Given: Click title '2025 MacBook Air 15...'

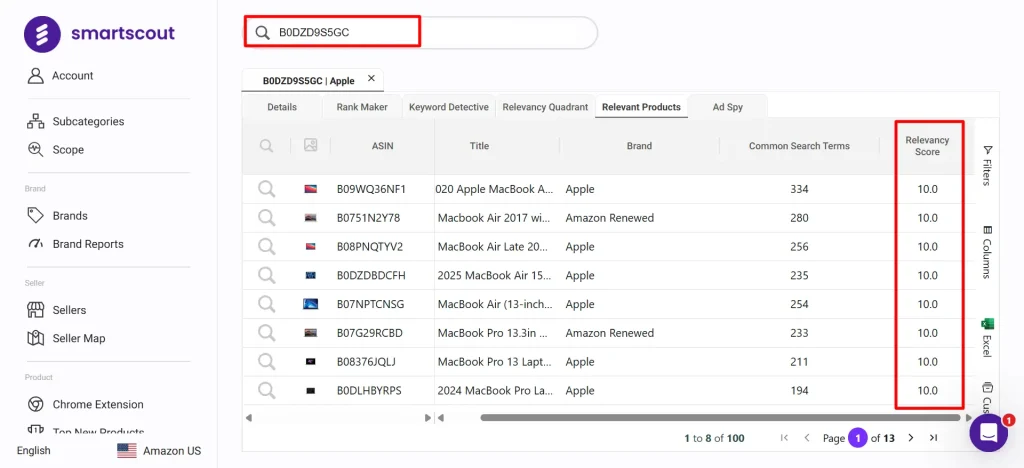Looking at the screenshot, I should point(496,275).
